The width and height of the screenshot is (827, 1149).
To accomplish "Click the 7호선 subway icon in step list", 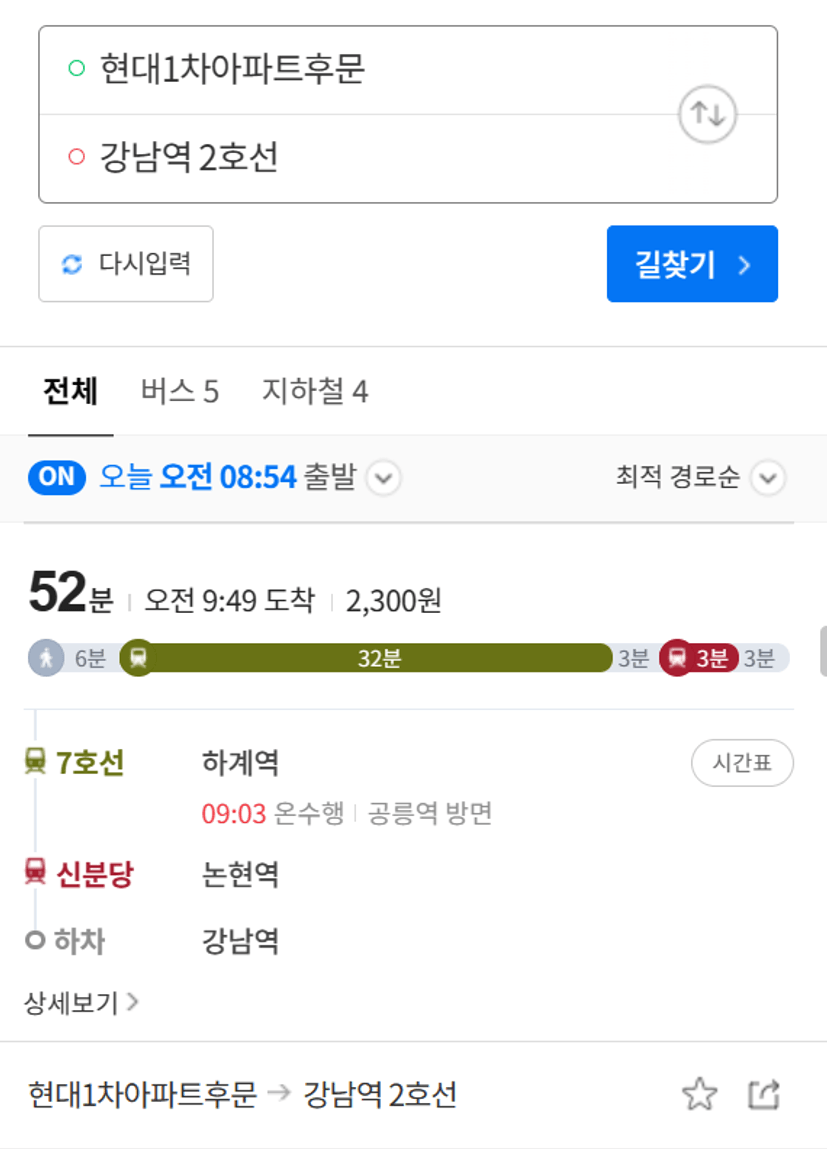I will pyautogui.click(x=35, y=761).
